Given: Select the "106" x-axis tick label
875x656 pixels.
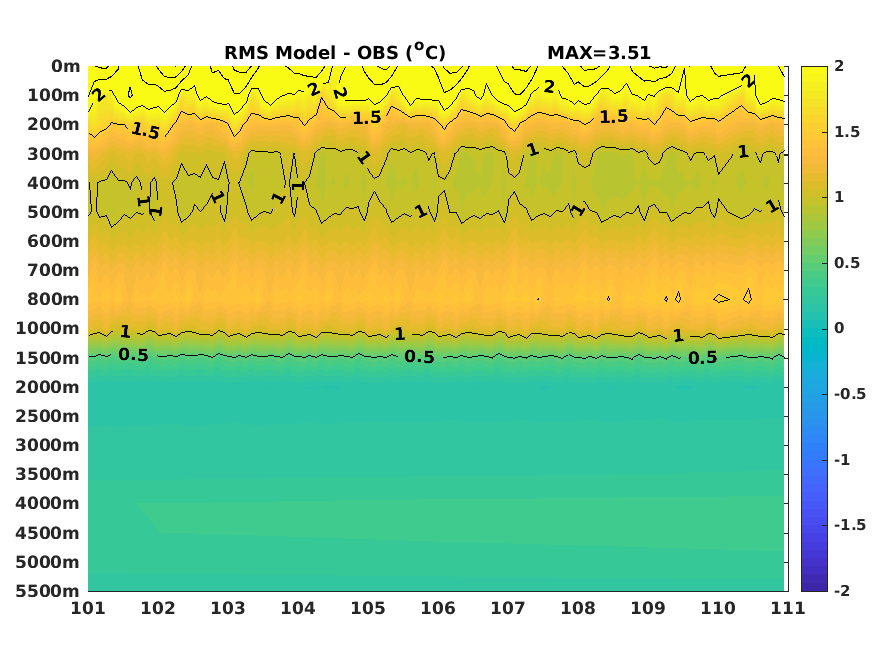Looking at the screenshot, I should tap(438, 608).
